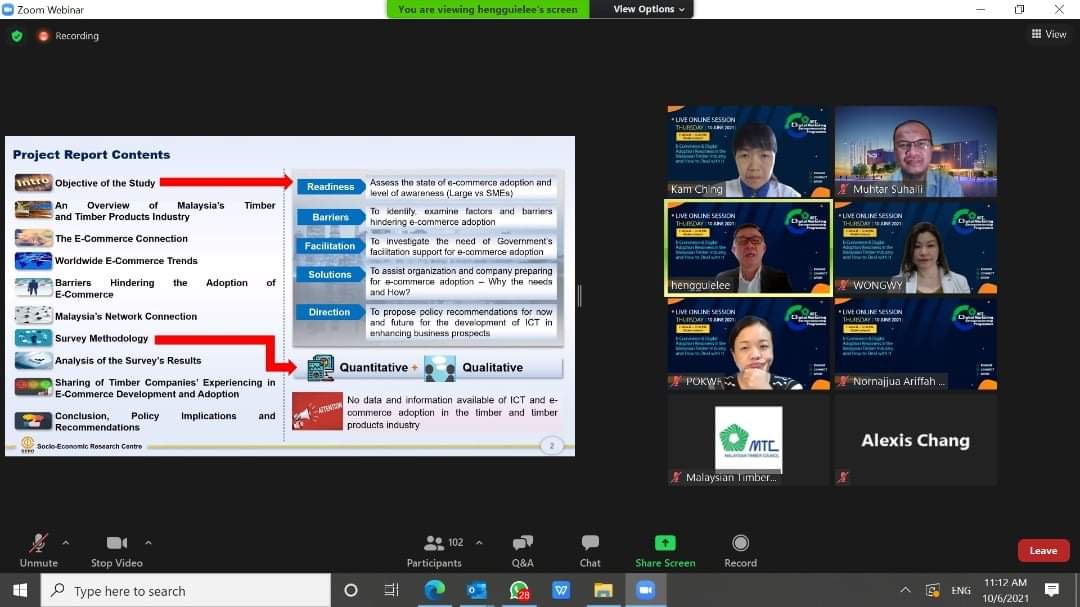
Task: Click the Zoom app taskbar icon
Action: [645, 590]
